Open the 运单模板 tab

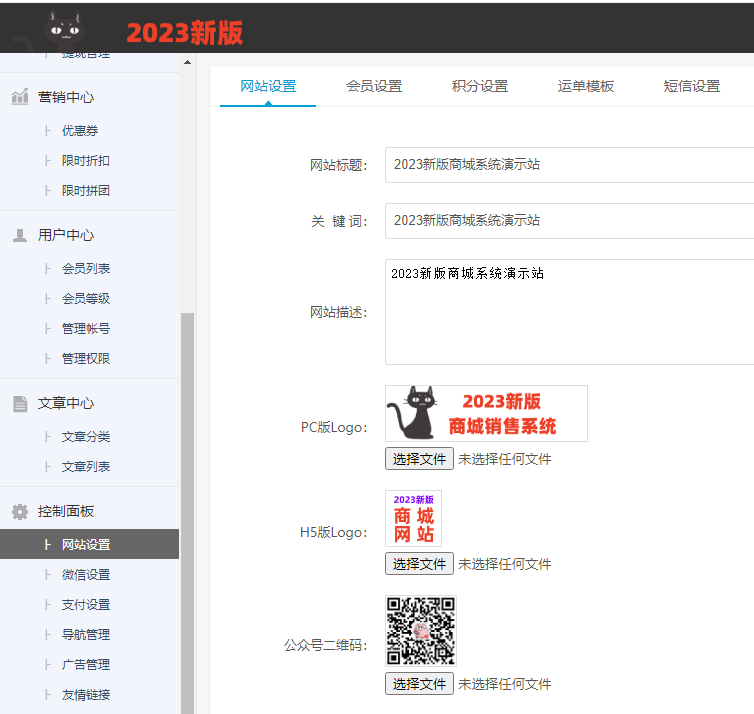[586, 87]
